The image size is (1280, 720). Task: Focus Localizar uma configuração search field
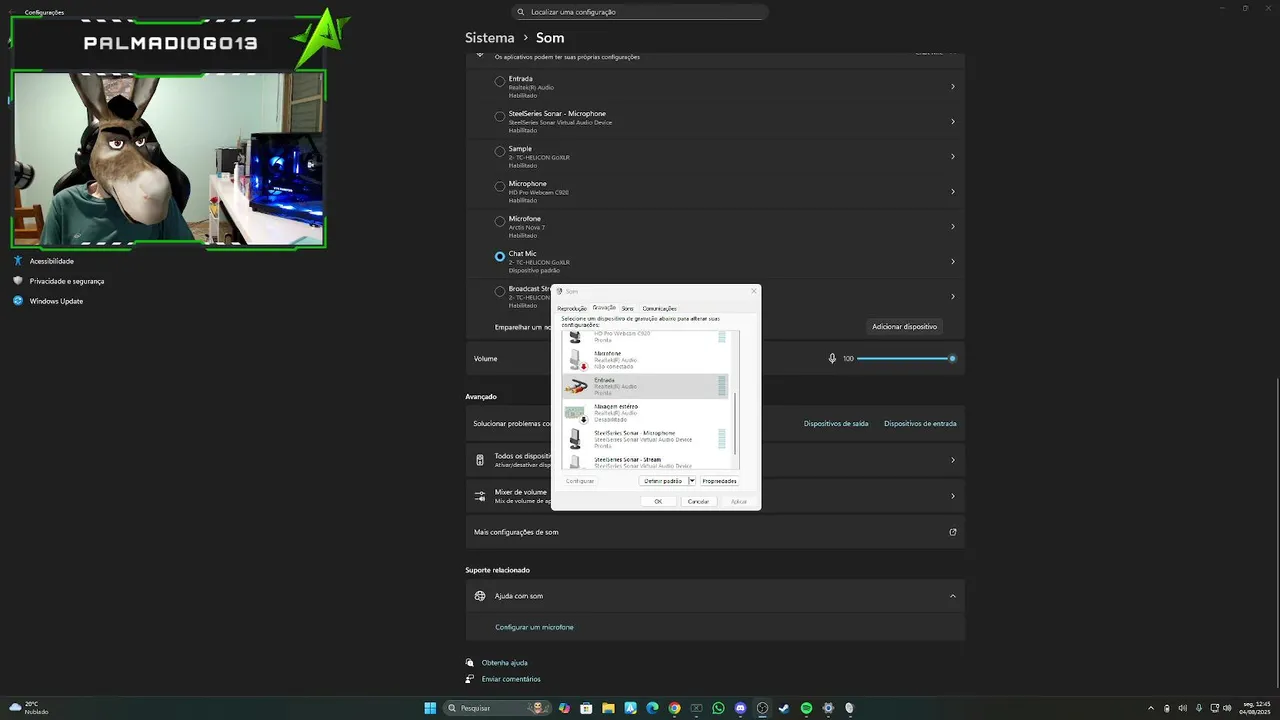[x=640, y=12]
